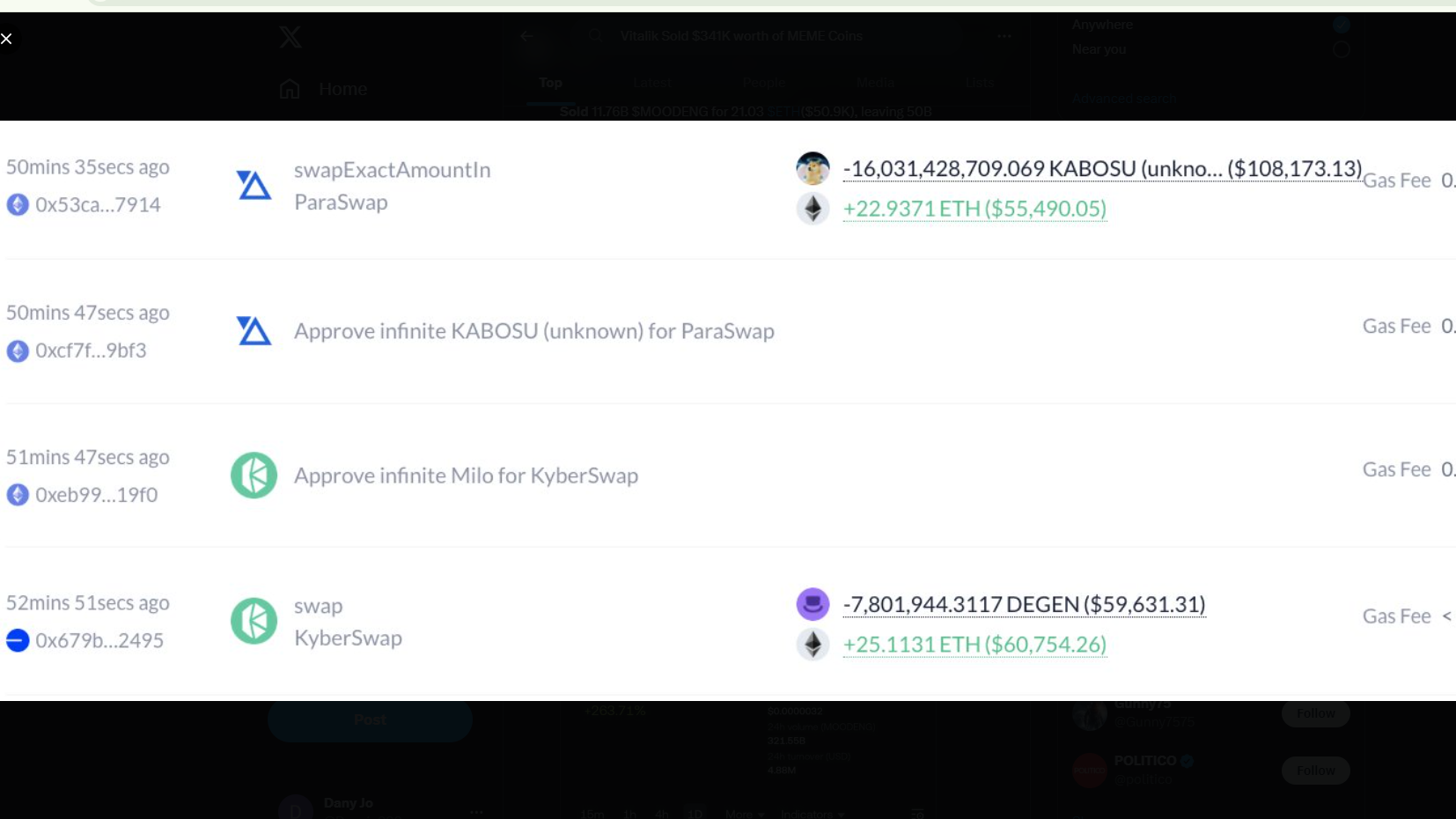Click the ParaSwap logo on the Approve KABOSU row
Viewport: 1456px width, 819px height.
254,331
